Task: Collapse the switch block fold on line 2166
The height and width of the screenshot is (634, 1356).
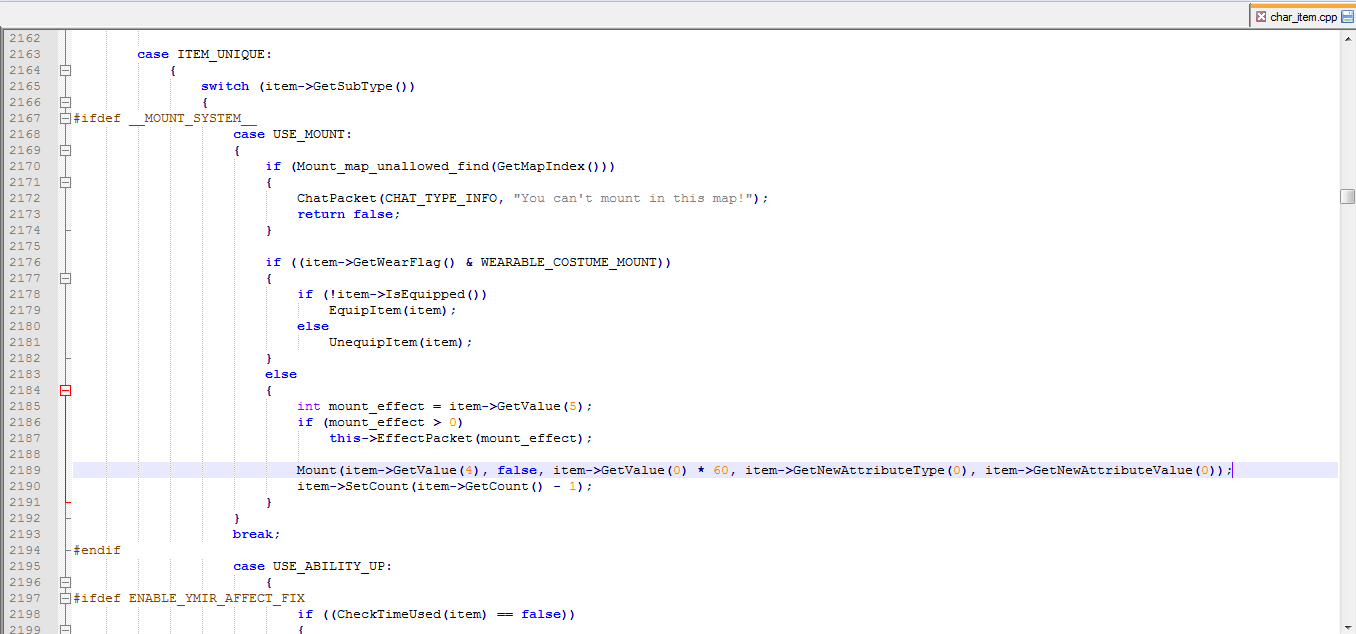Action: tap(65, 102)
